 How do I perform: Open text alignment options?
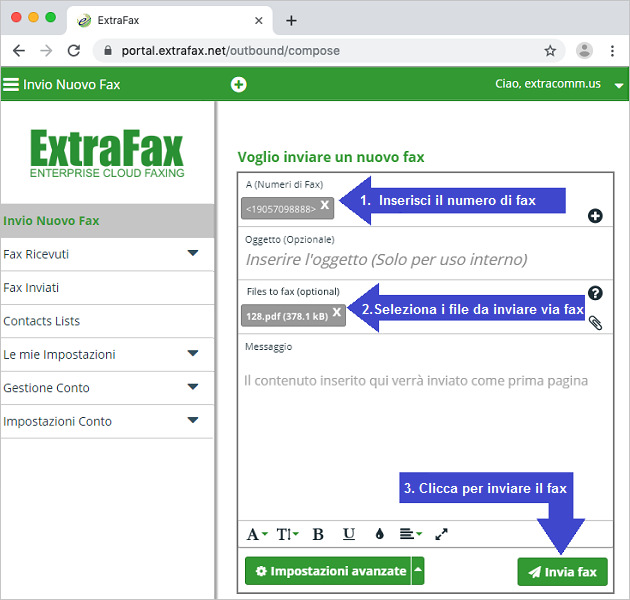(411, 534)
